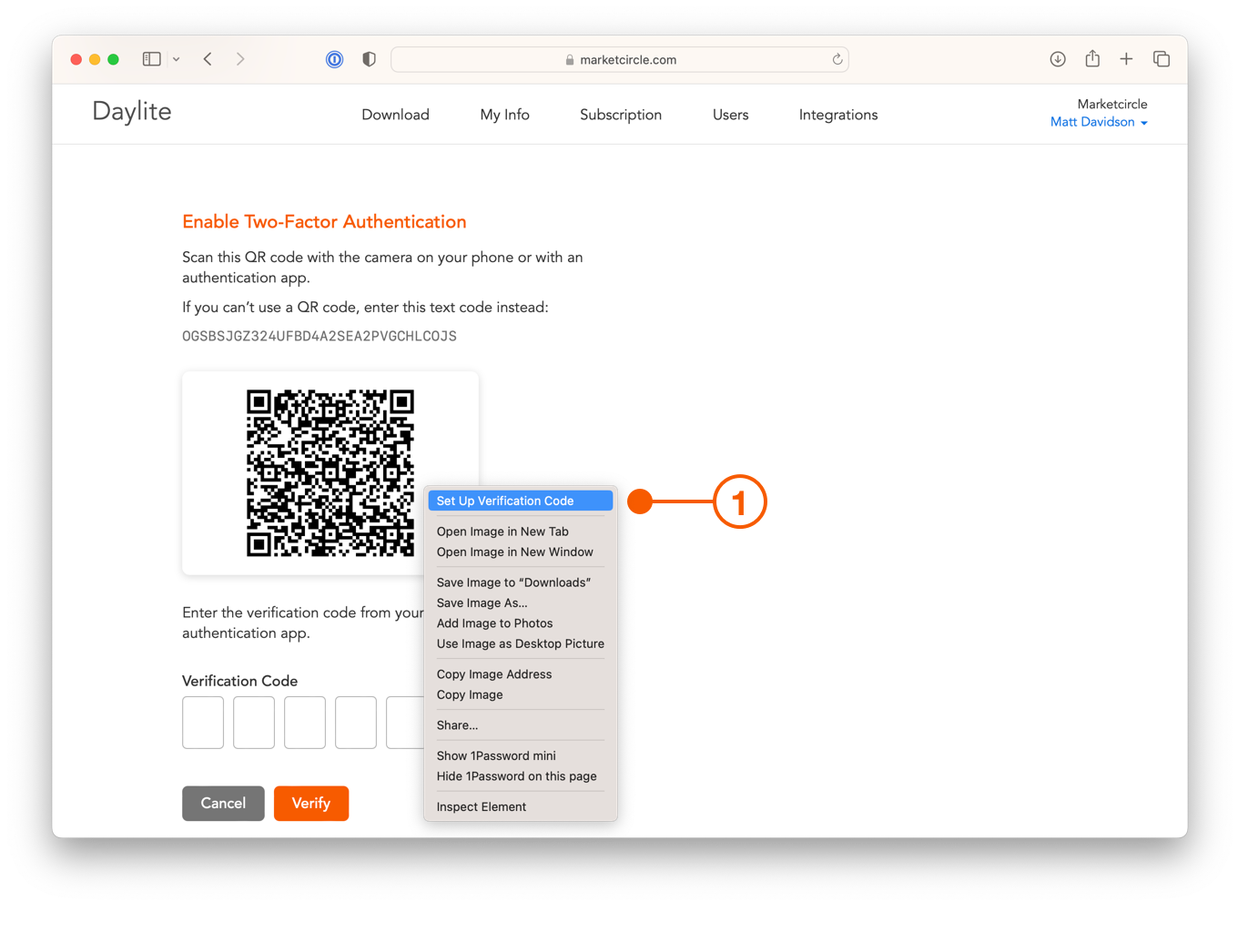The image size is (1238, 952).
Task: Choose Inspect Element
Action: 521,806
